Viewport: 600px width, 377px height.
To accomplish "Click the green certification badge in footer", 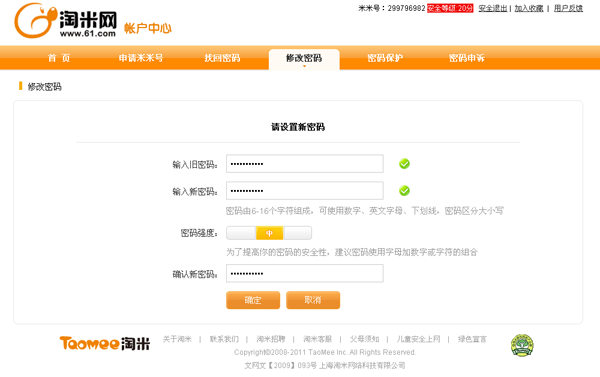I will (522, 345).
